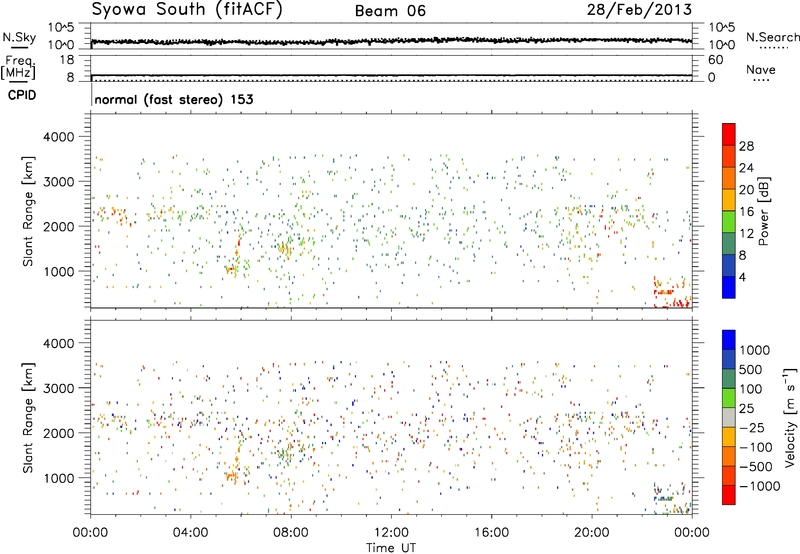Click the 'Time UT' axis title
800x554 pixels.
[x=391, y=548]
